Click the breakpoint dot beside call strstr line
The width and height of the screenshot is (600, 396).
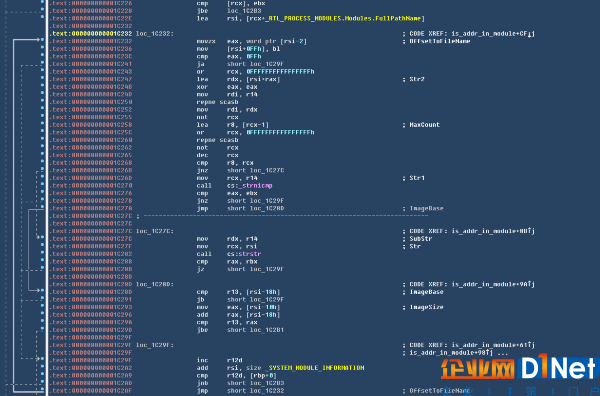click(x=42, y=253)
